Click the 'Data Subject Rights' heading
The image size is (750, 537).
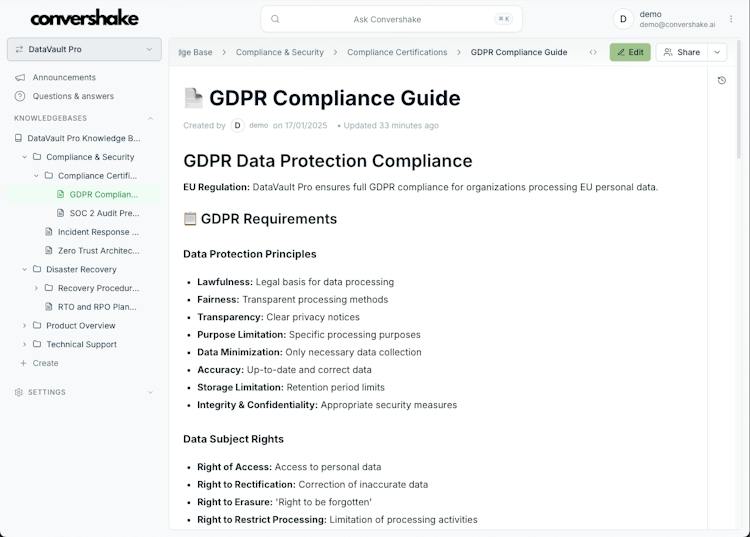coord(233,439)
